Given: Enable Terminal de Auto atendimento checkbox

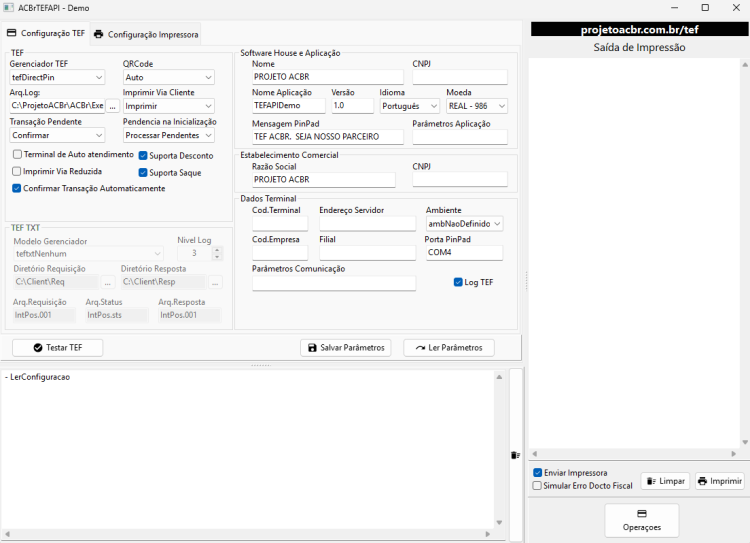Looking at the screenshot, I should point(17,154).
